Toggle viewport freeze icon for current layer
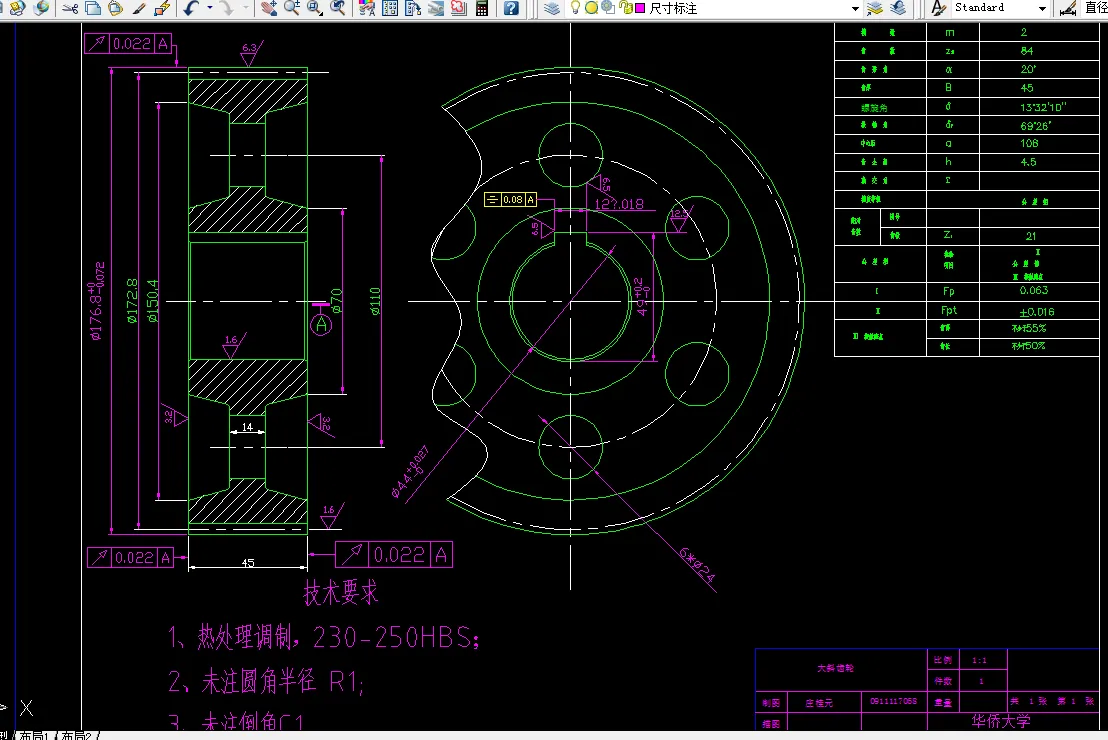1108x740 pixels. [x=608, y=8]
